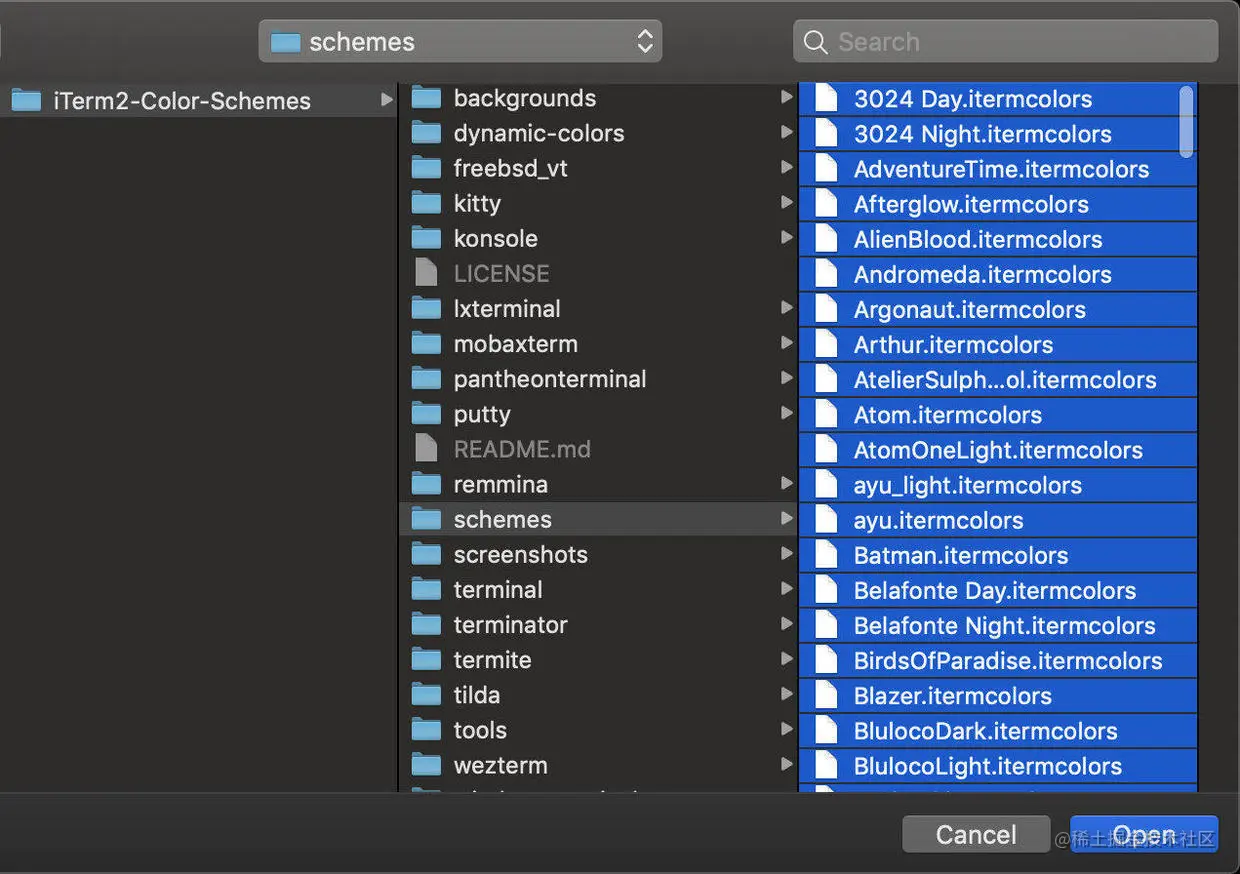Expand the backgrounds folder arrow
The image size is (1240, 874).
tap(787, 97)
